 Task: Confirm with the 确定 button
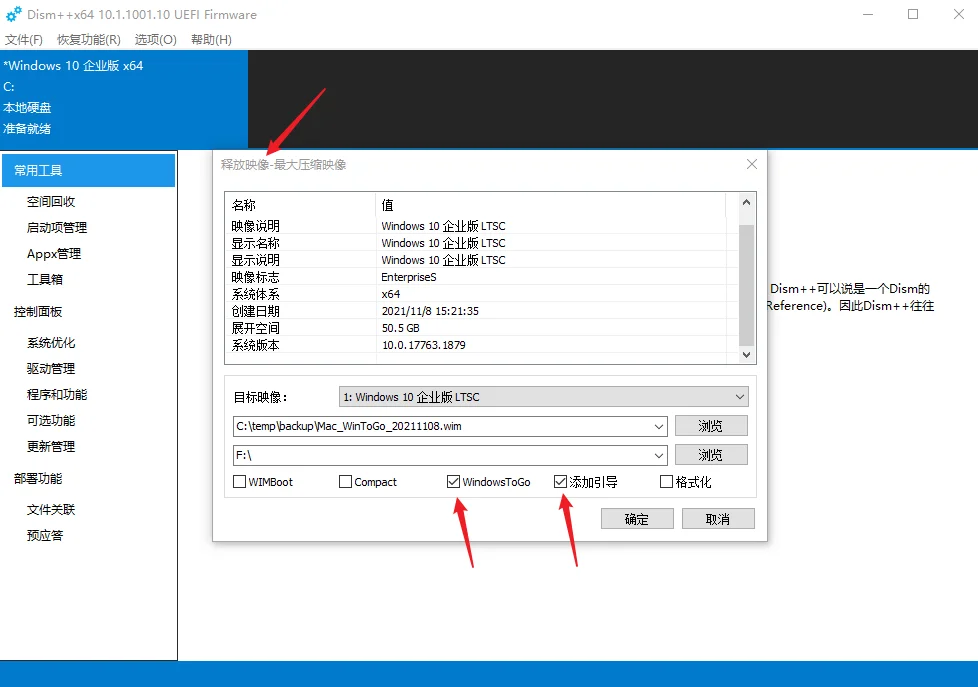point(637,519)
